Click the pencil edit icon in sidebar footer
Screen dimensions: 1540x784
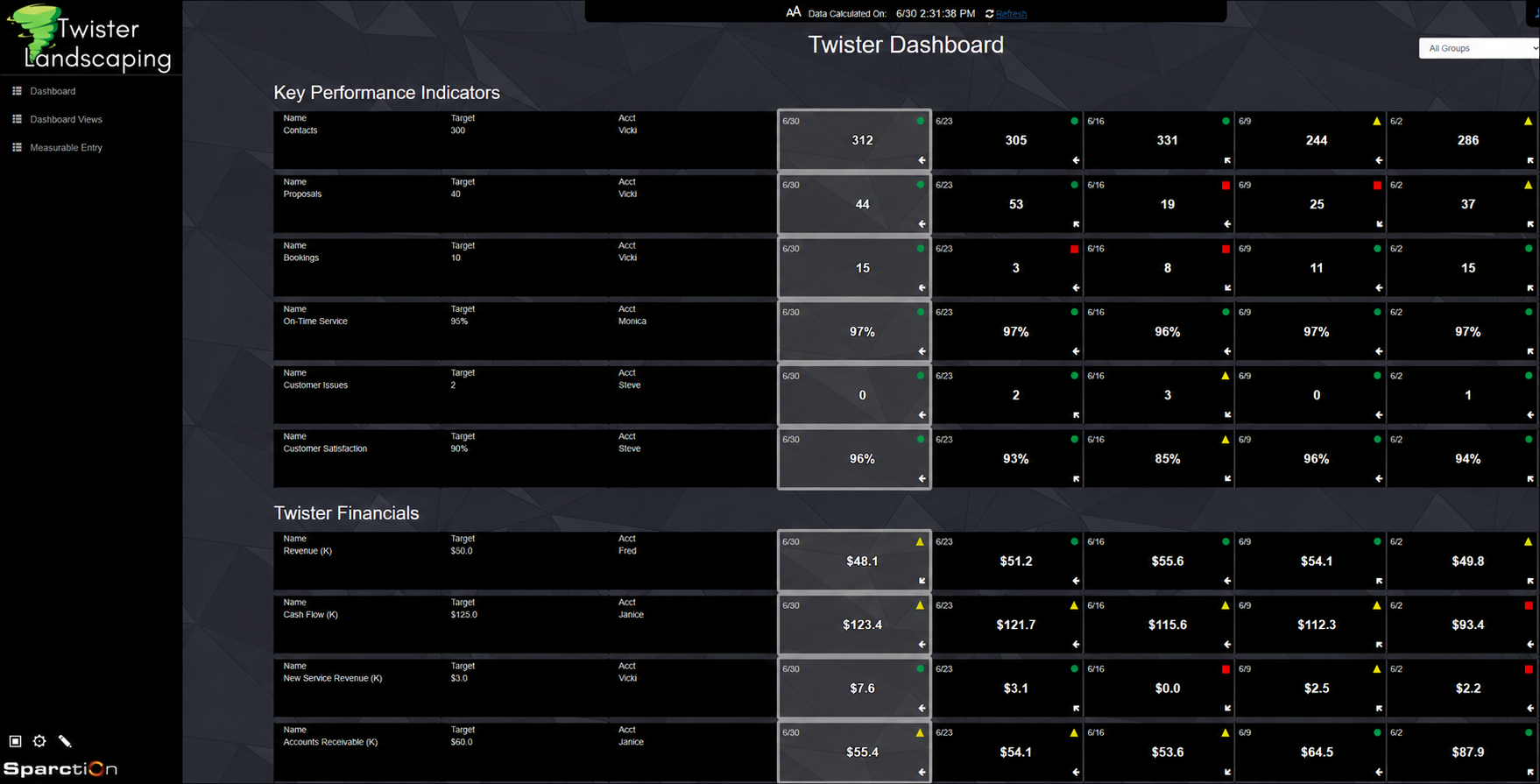[65, 741]
